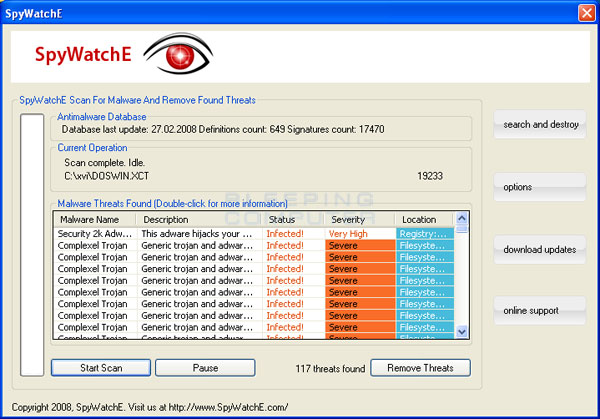
Task: Click the C:\xvi\DOSWIN.XCT file path
Action: [x=106, y=176]
